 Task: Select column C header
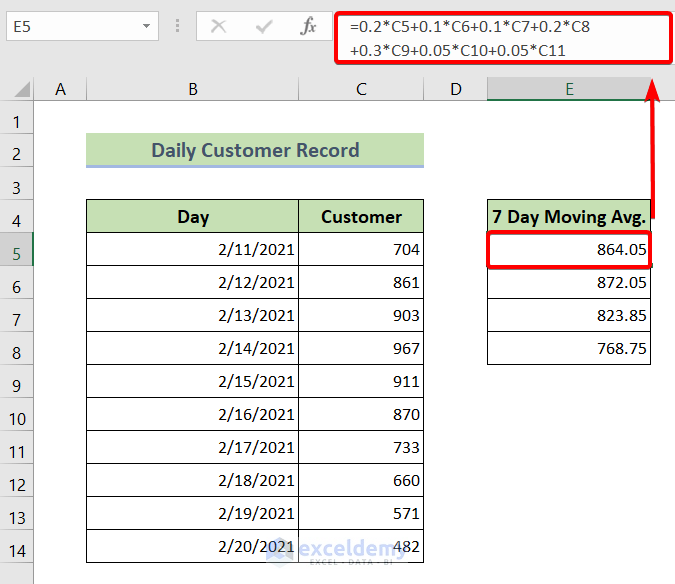[x=361, y=90]
